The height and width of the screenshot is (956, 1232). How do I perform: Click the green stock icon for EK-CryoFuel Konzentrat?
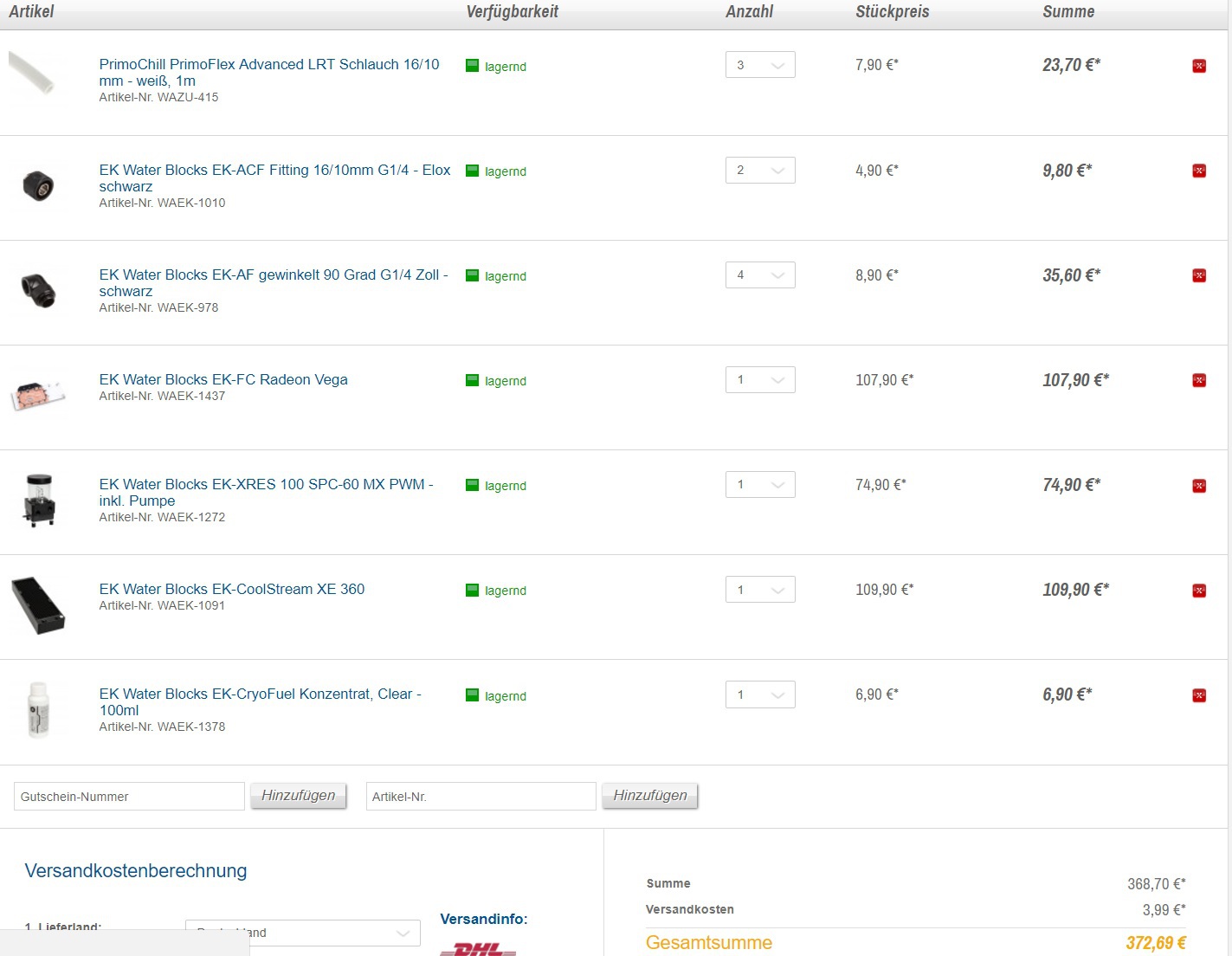(472, 695)
